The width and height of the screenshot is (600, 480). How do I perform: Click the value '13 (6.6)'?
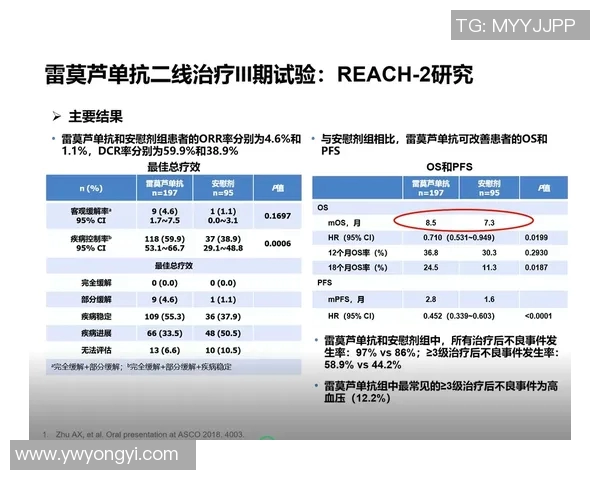[165, 350]
